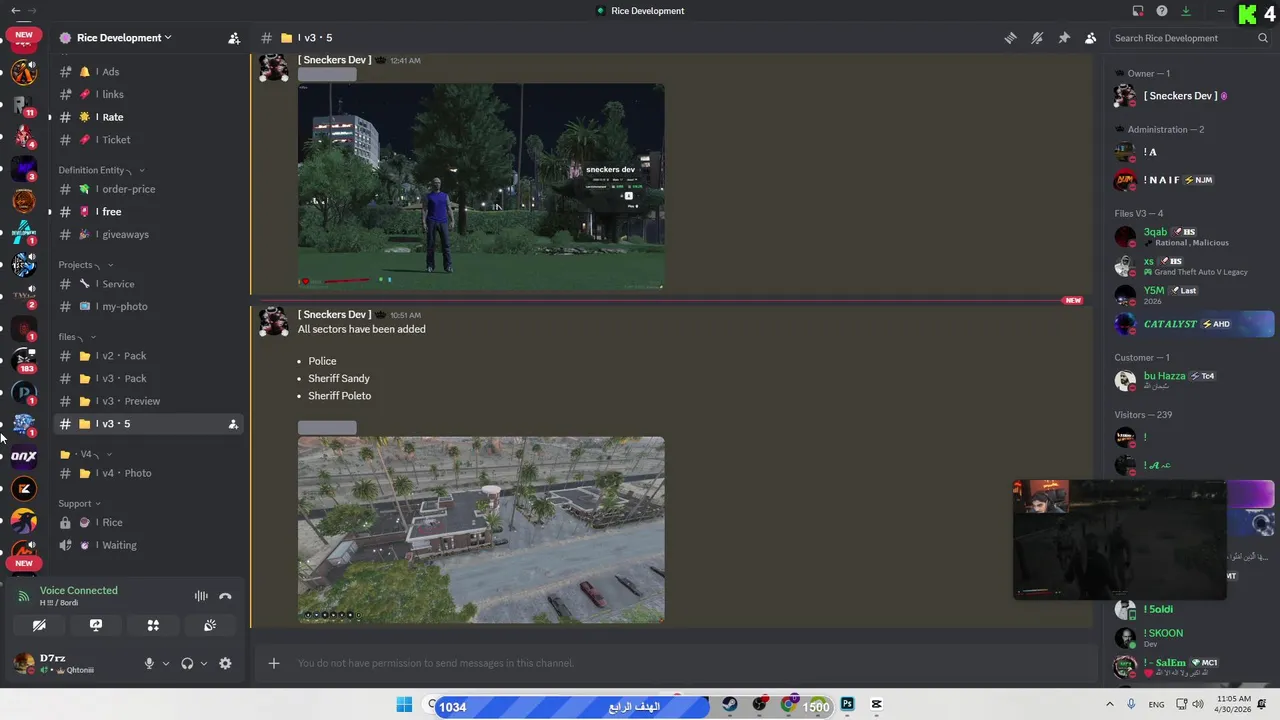Click invite people icon beside server name
Viewport: 1280px width, 720px height.
point(234,38)
